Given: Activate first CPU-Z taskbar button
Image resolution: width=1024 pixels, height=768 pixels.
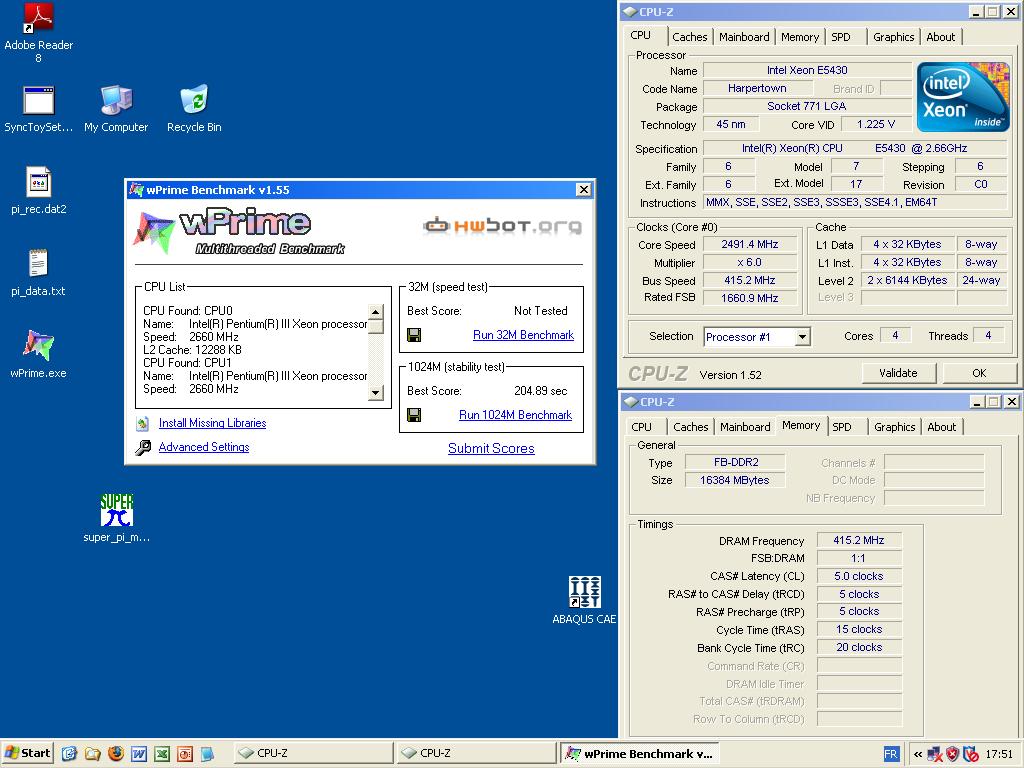Looking at the screenshot, I should click(x=313, y=754).
